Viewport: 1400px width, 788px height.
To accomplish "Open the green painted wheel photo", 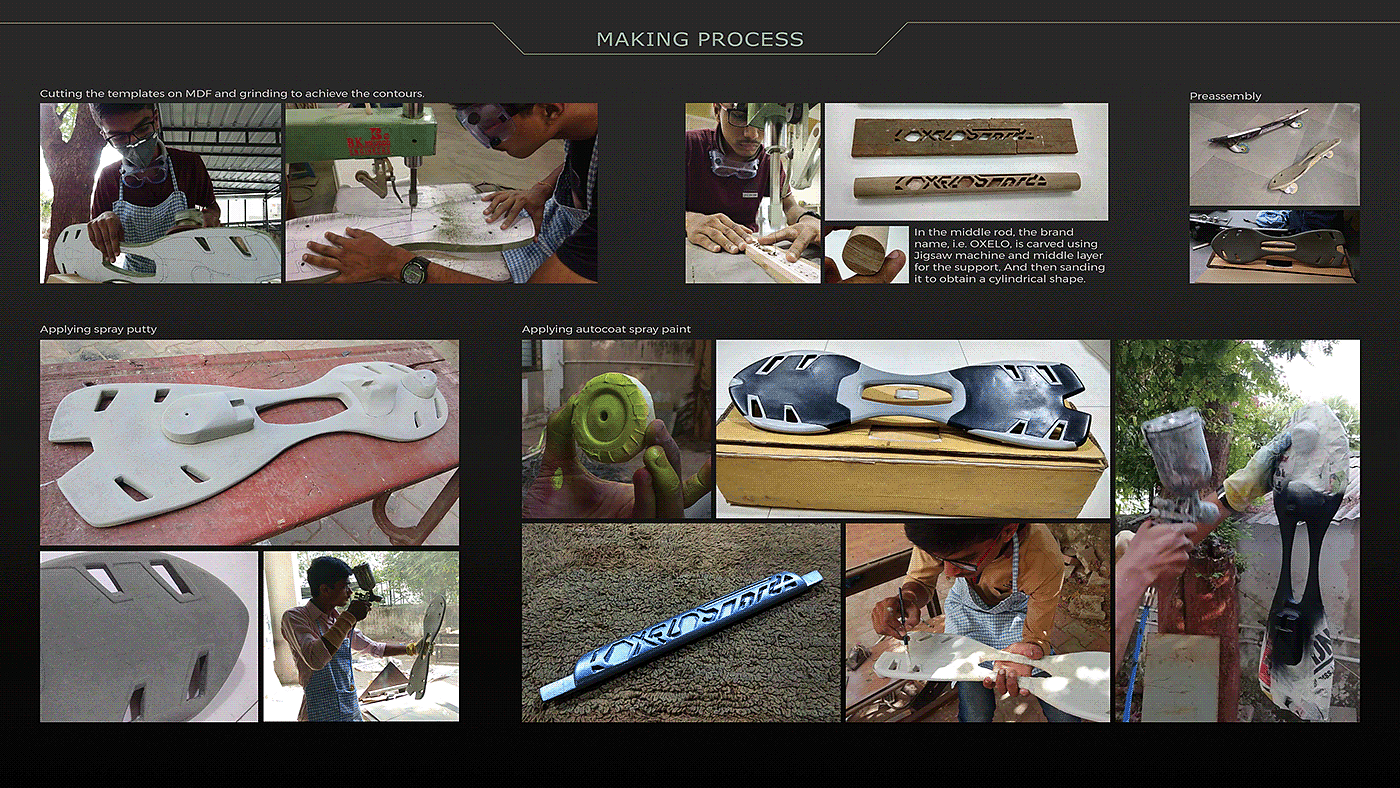I will [617, 429].
